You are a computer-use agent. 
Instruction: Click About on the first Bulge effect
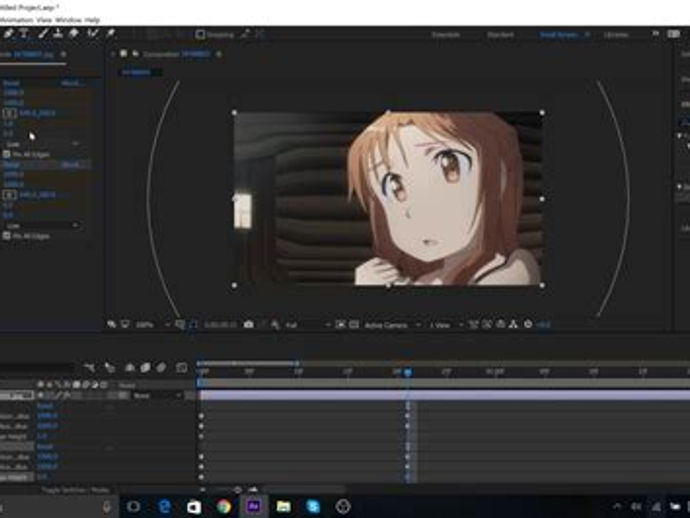click(x=73, y=83)
